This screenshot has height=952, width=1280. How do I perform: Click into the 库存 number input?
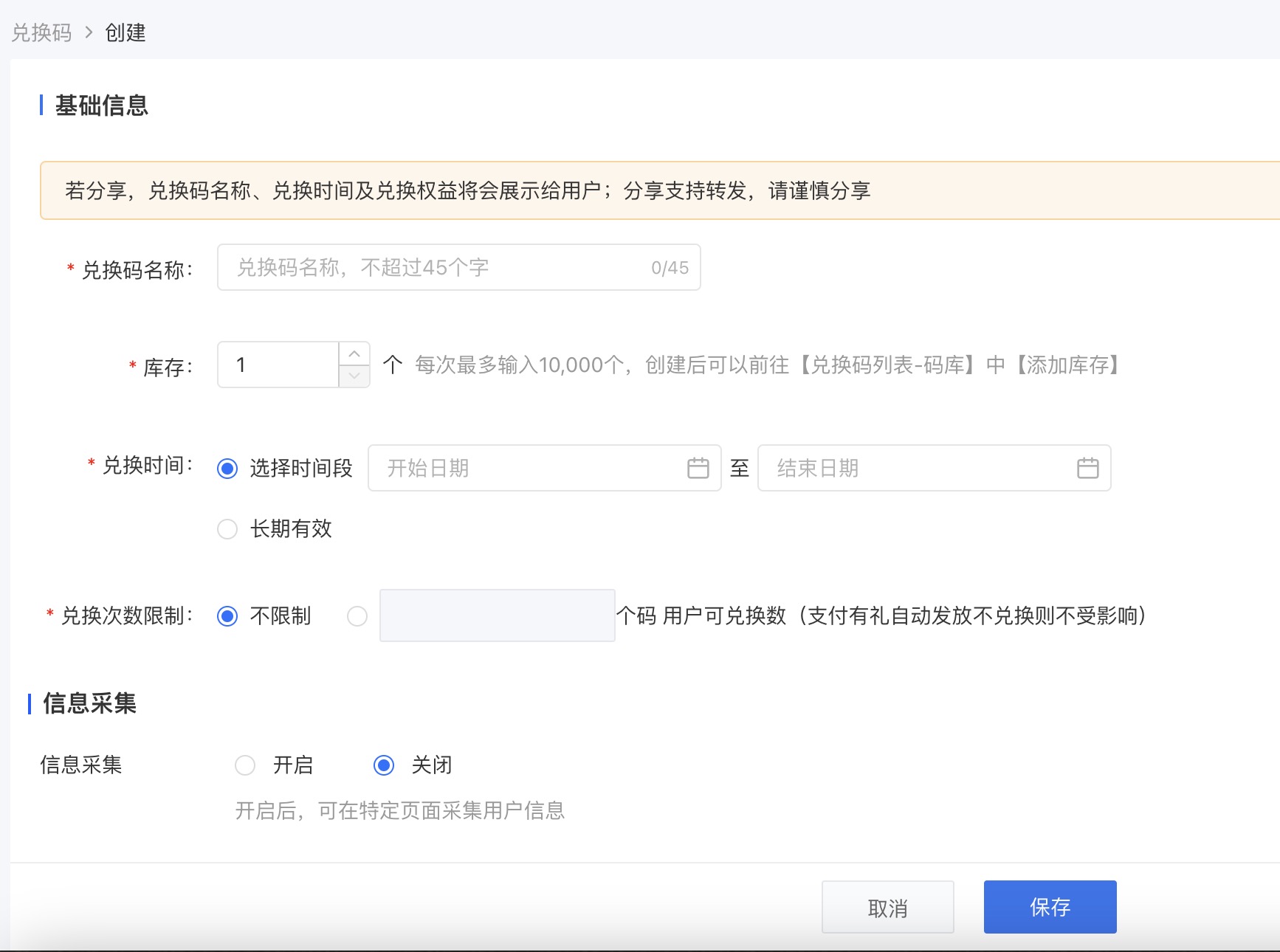coord(278,365)
